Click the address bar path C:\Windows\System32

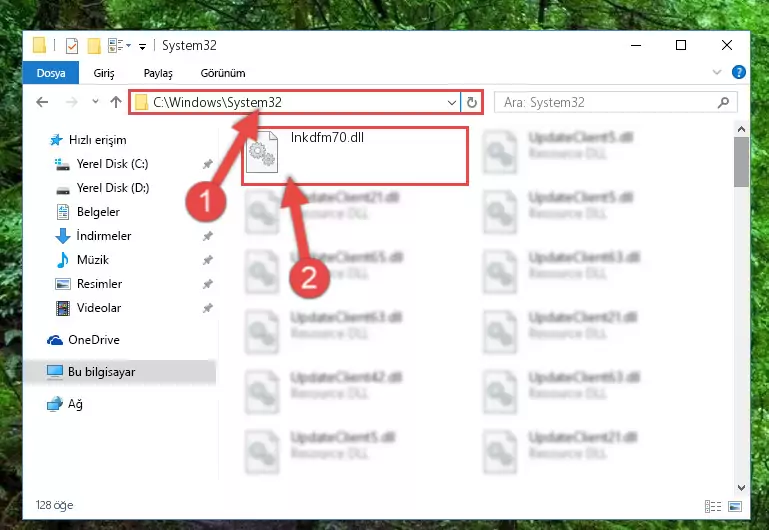(x=217, y=102)
